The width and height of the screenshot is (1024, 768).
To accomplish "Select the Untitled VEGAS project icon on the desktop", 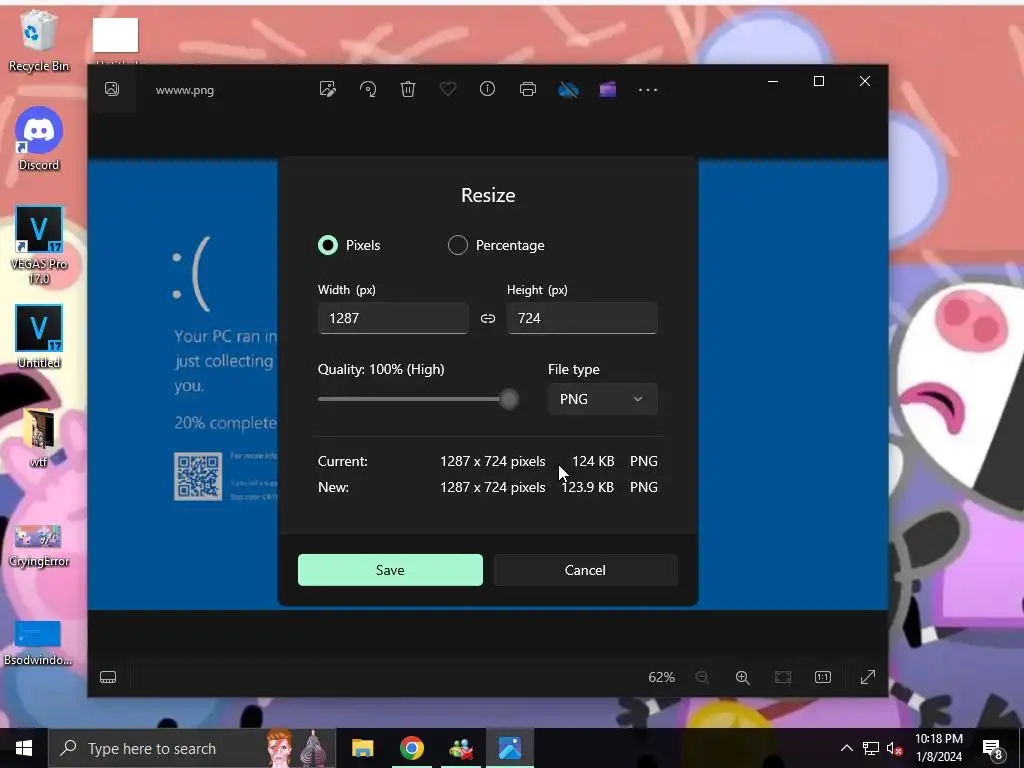I will click(x=39, y=337).
